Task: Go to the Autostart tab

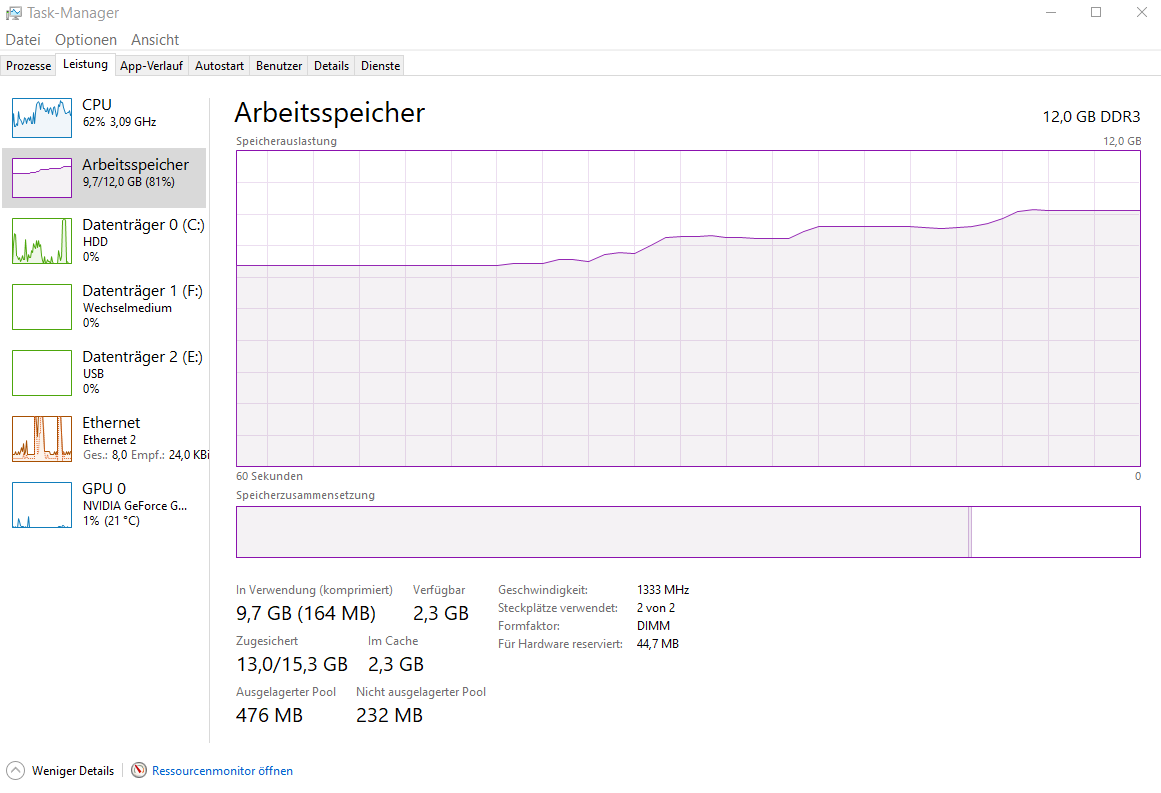Action: point(219,66)
